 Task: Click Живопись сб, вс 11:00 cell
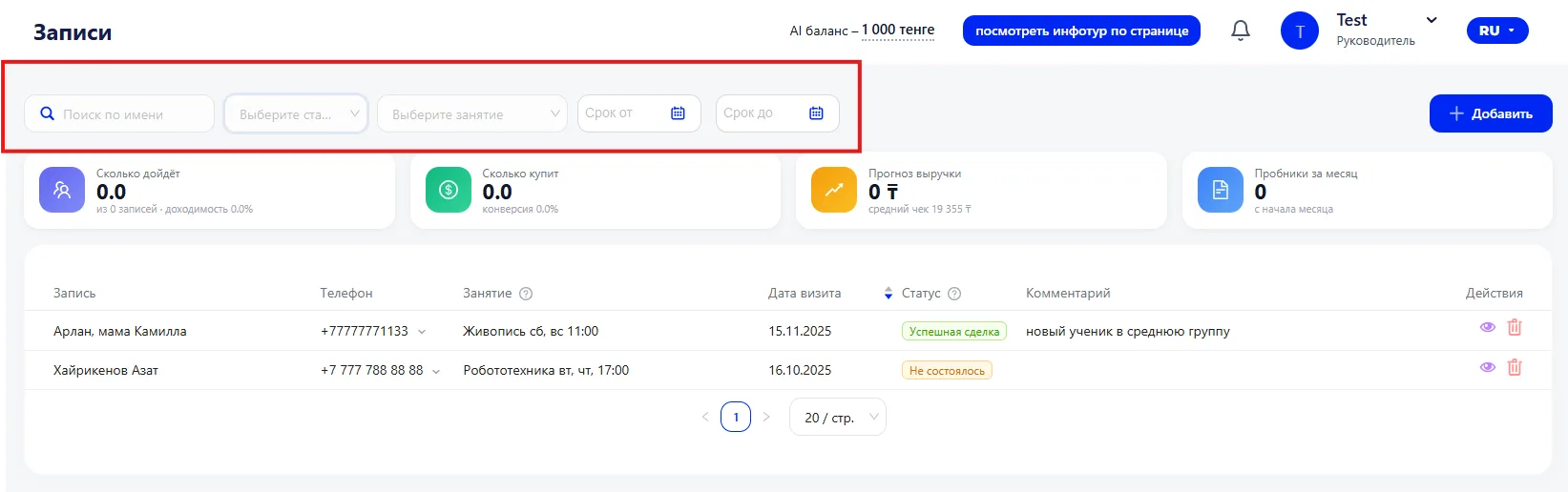pyautogui.click(x=531, y=332)
